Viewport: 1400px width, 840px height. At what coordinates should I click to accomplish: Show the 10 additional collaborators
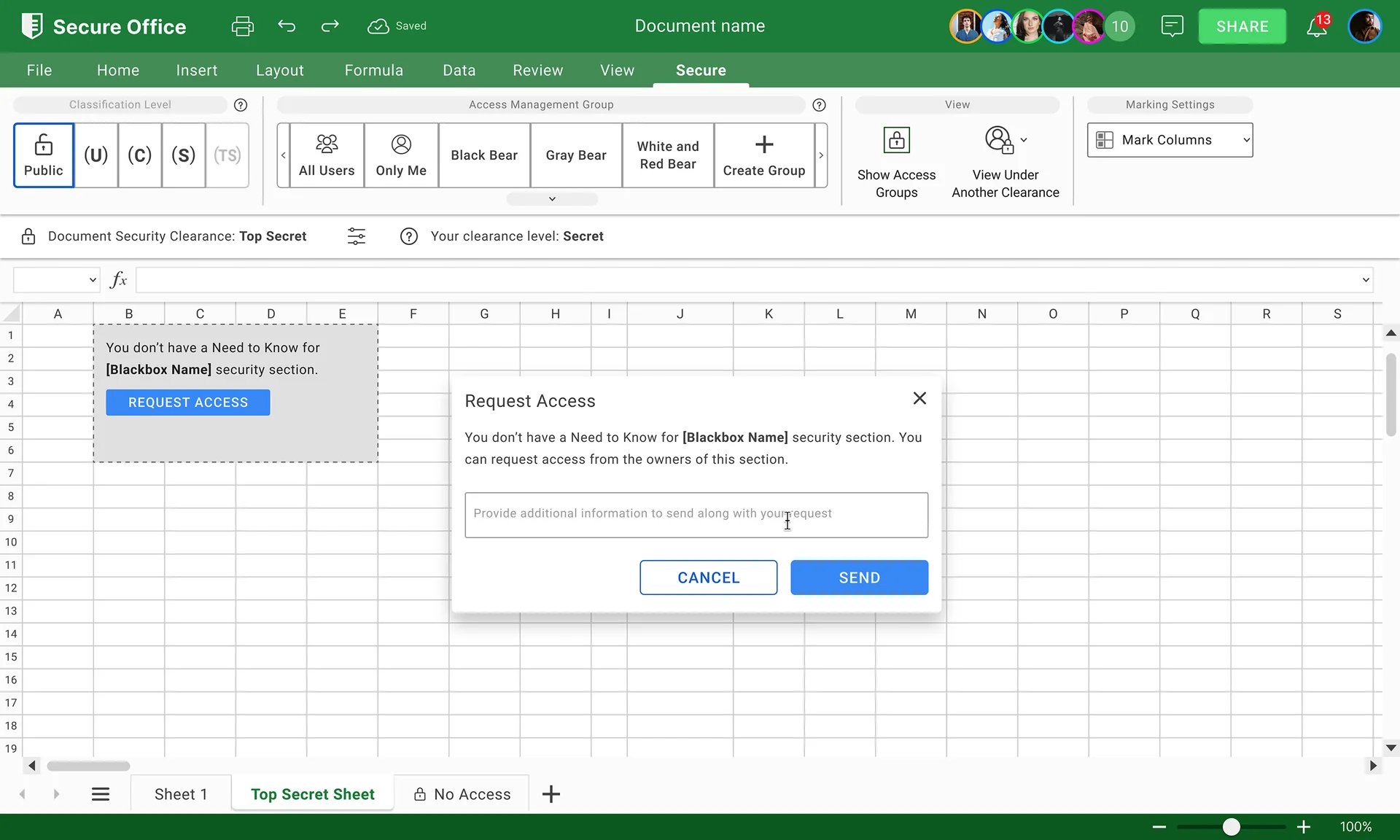tap(1120, 27)
